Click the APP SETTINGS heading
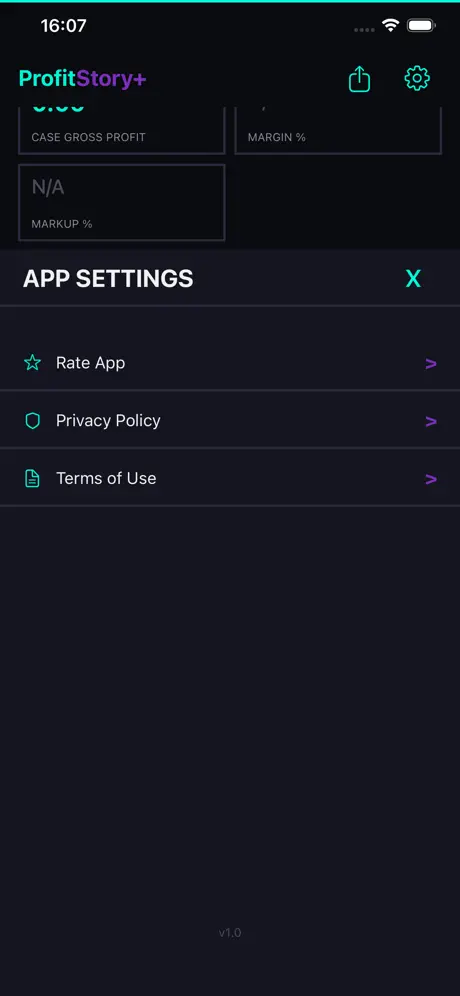This screenshot has width=460, height=996. [108, 279]
